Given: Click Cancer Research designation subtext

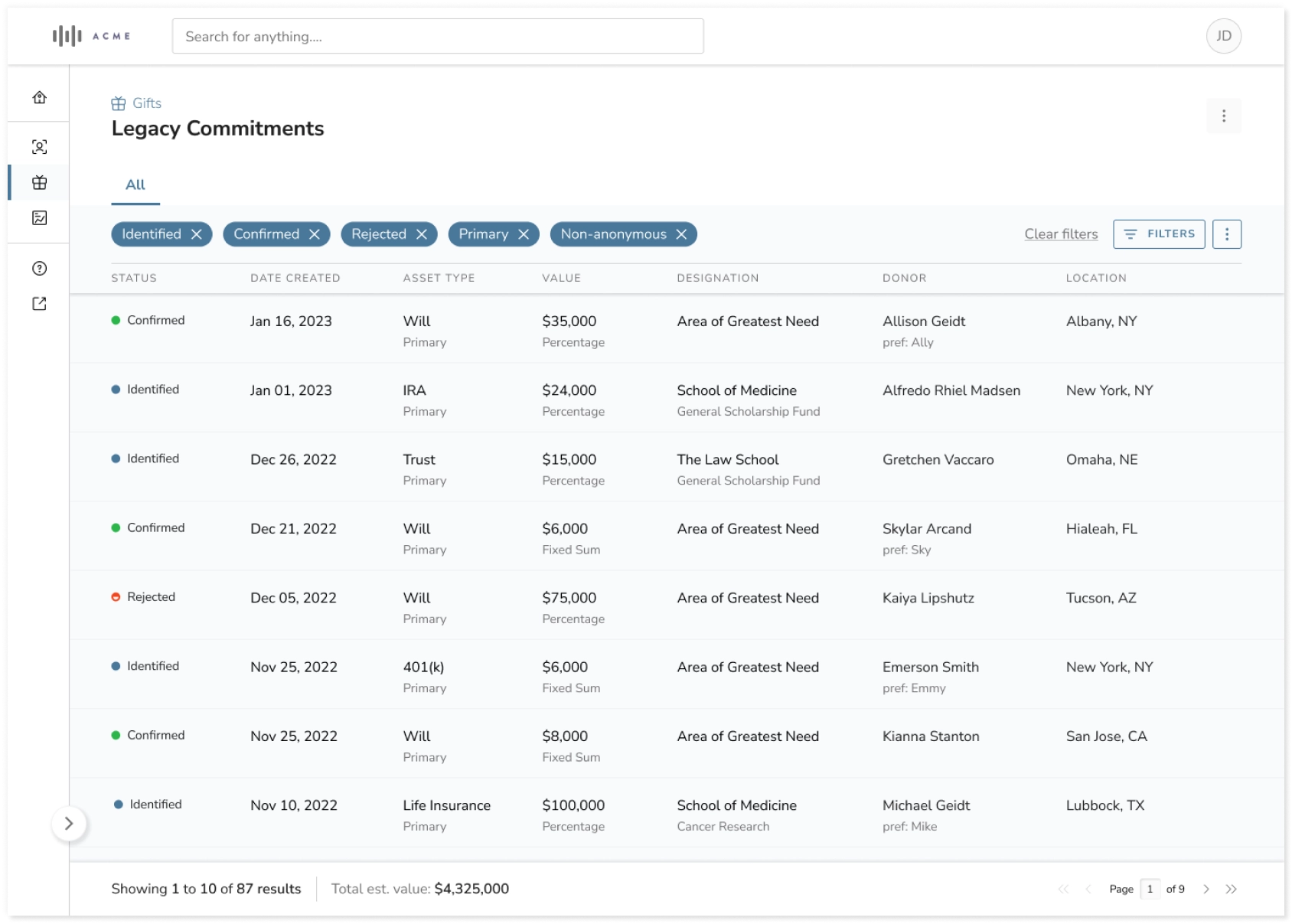Looking at the screenshot, I should click(723, 827).
